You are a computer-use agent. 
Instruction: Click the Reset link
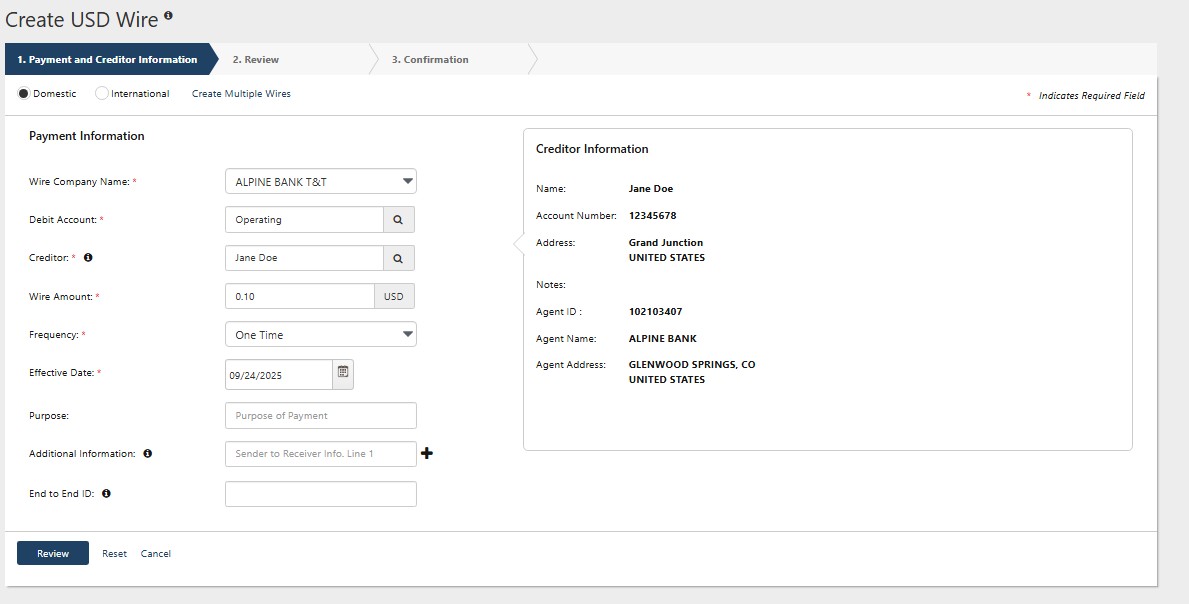pos(114,554)
